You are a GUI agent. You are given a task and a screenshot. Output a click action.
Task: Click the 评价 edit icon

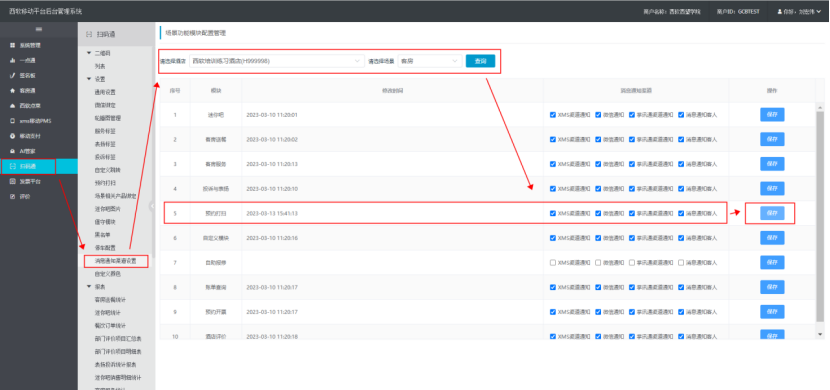[x=13, y=196]
